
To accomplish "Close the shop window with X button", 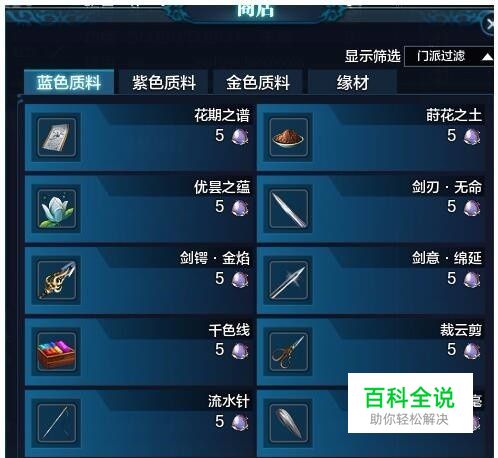I will (x=489, y=25).
